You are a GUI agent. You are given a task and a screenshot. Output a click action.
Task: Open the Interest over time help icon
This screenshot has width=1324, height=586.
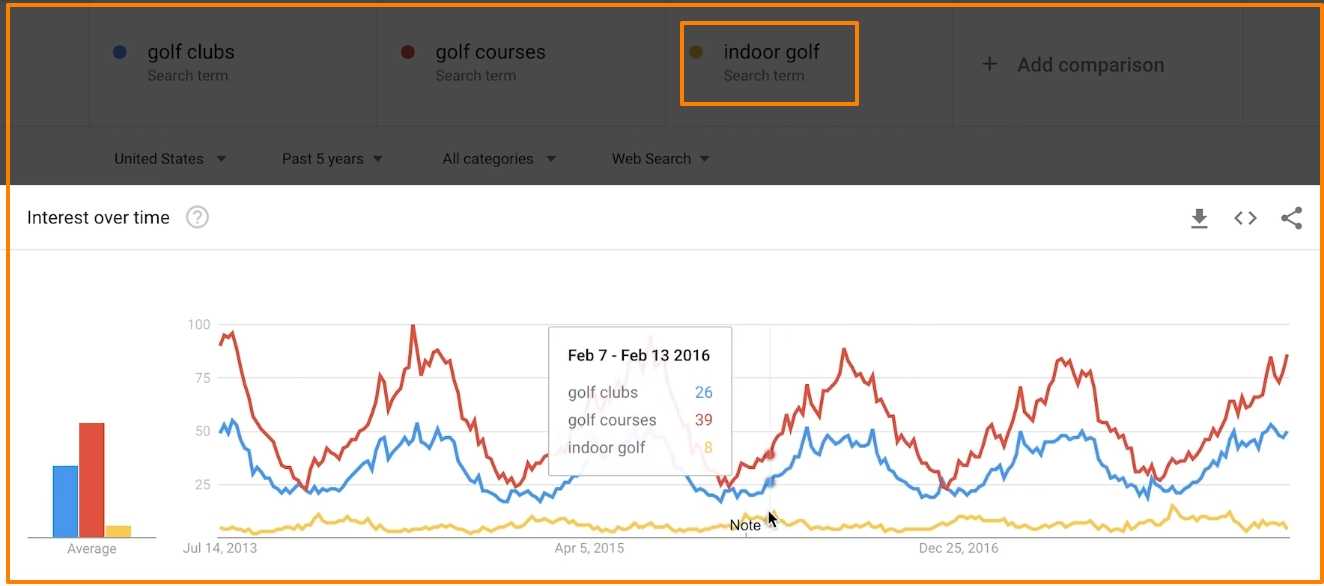198,217
